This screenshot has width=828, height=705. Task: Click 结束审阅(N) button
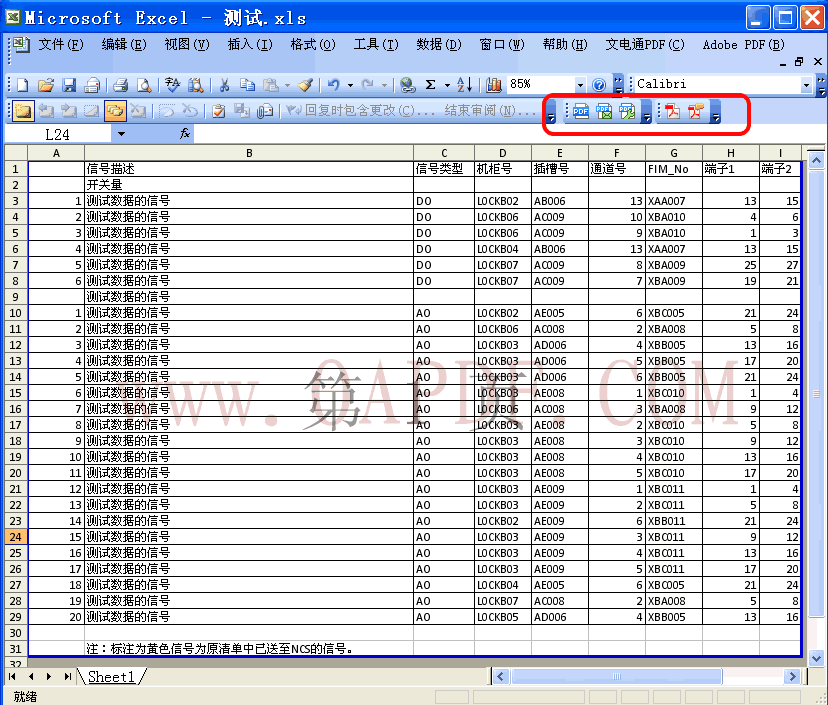click(x=490, y=110)
